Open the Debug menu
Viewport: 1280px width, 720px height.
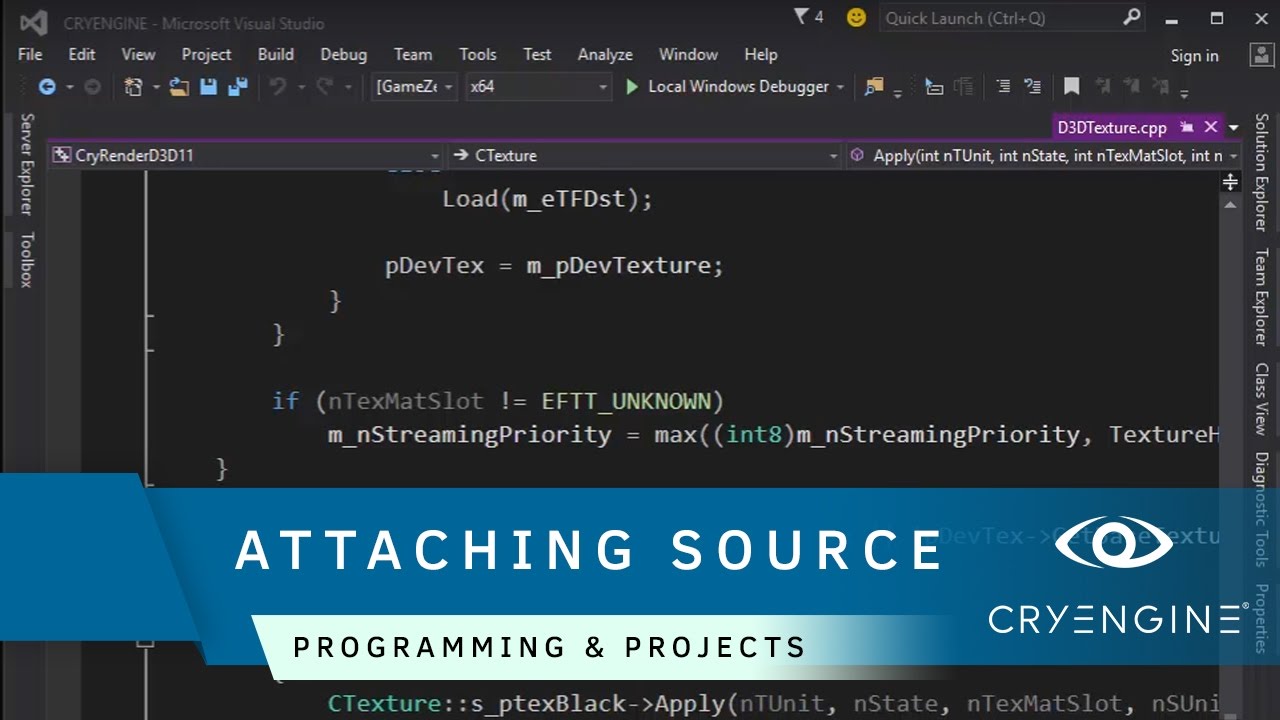point(344,55)
